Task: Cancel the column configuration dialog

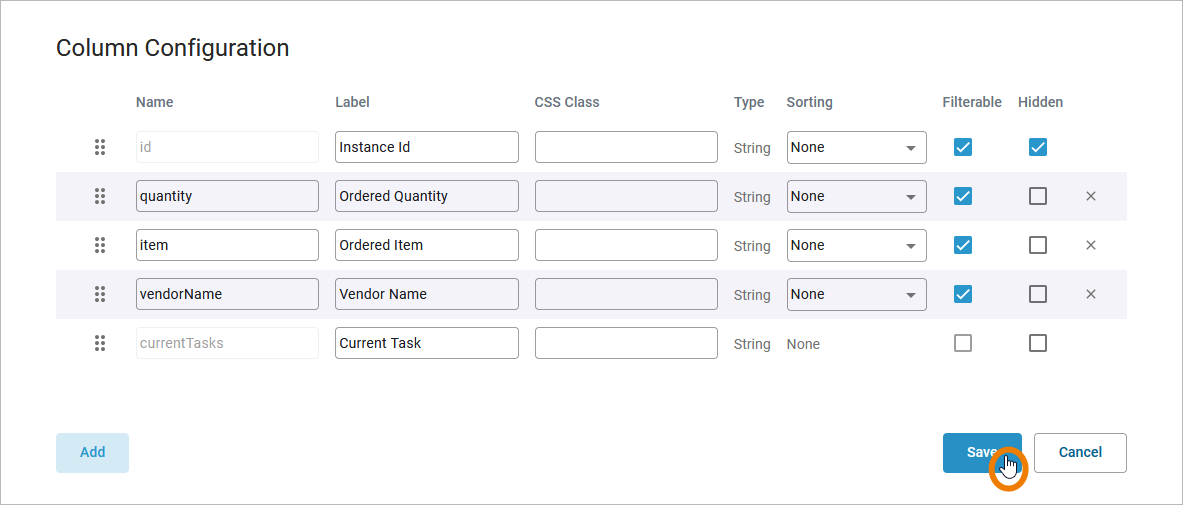Action: click(1080, 452)
